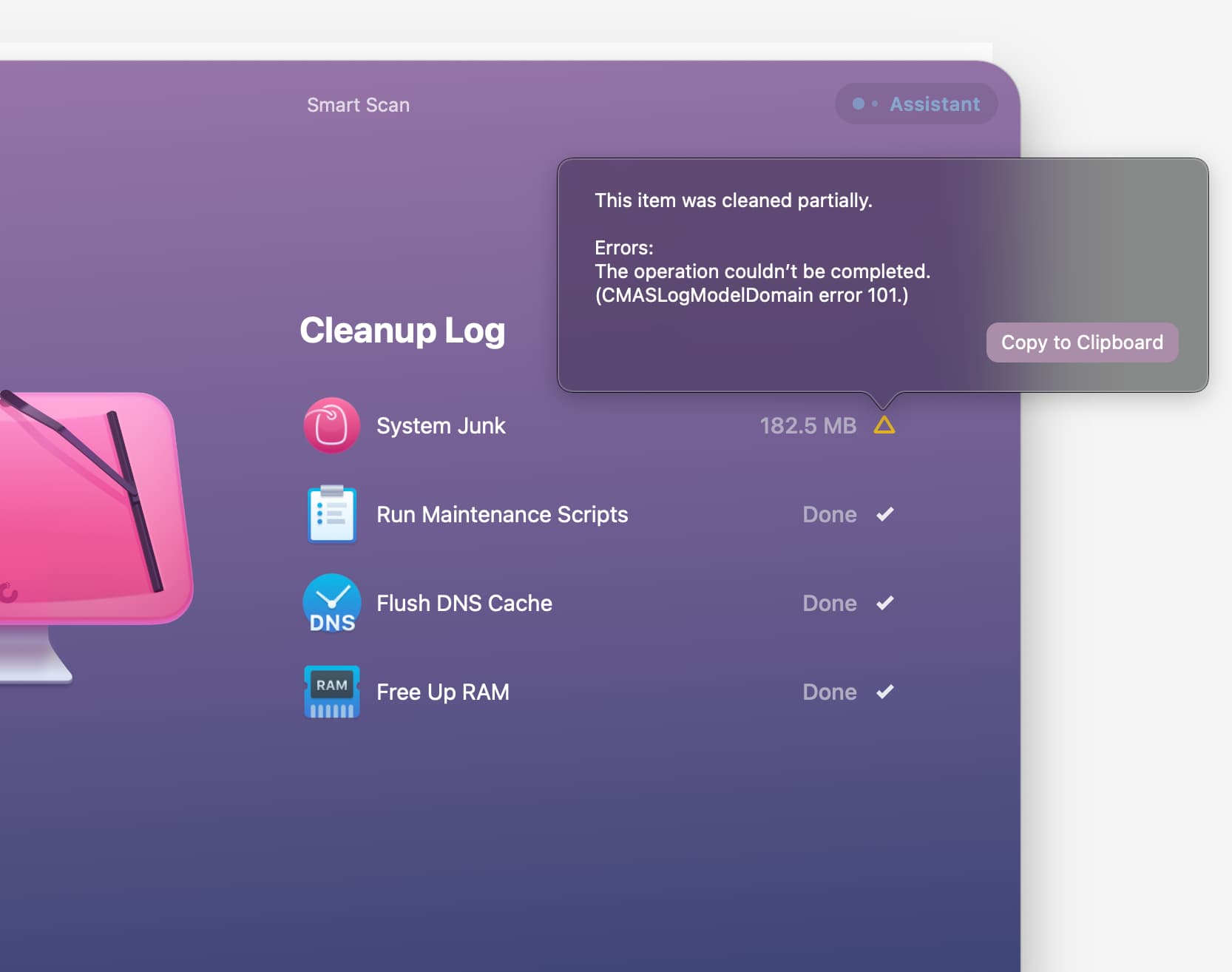The height and width of the screenshot is (972, 1232).
Task: Click the pink iMac illustration
Action: tap(89, 510)
